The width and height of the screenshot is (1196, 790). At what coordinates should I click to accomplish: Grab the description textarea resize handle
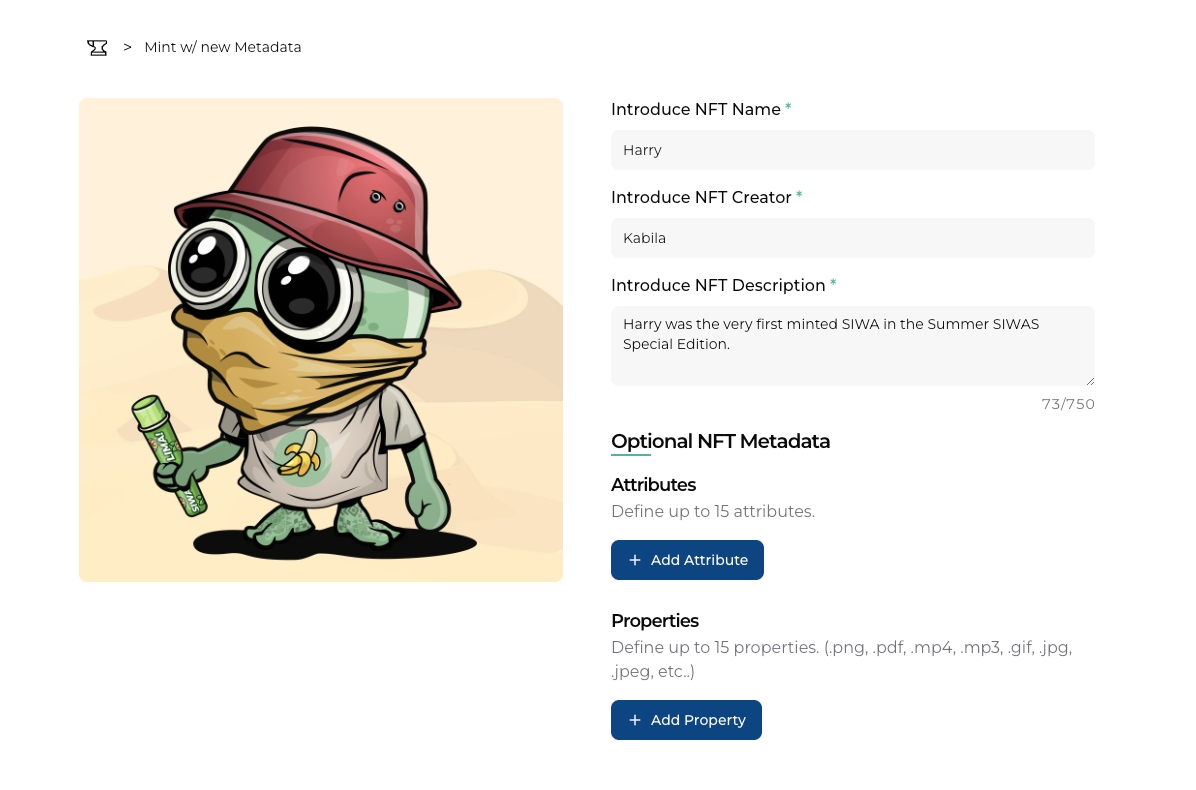(1089, 380)
